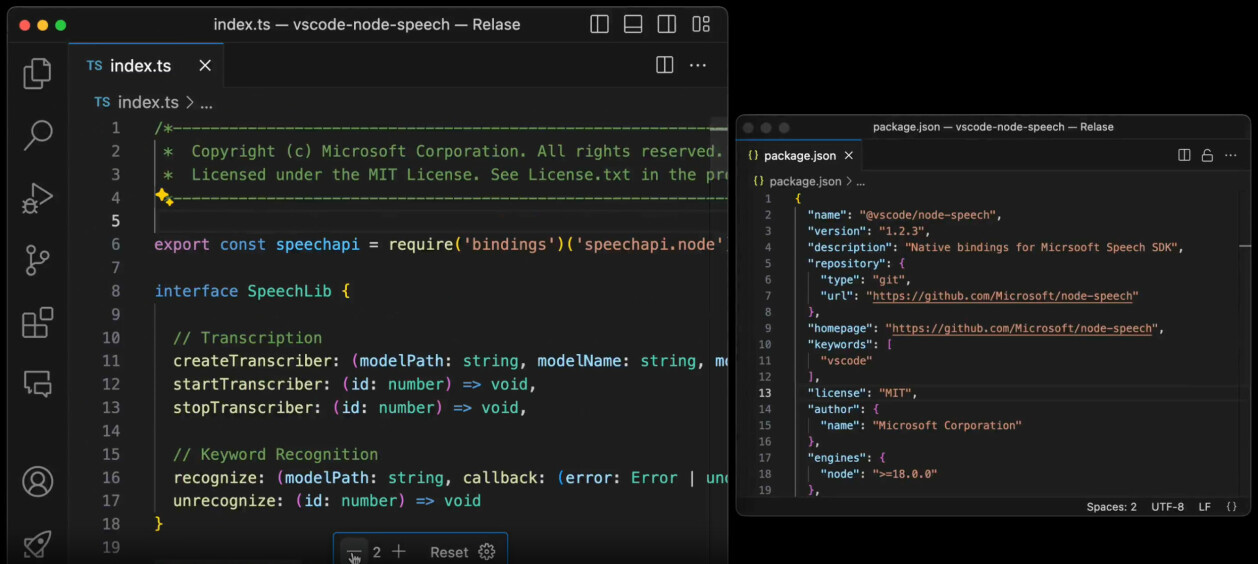This screenshot has height=564, width=1258.
Task: Expand breadcrumb ellipsis in package.json window
Action: (x=860, y=183)
